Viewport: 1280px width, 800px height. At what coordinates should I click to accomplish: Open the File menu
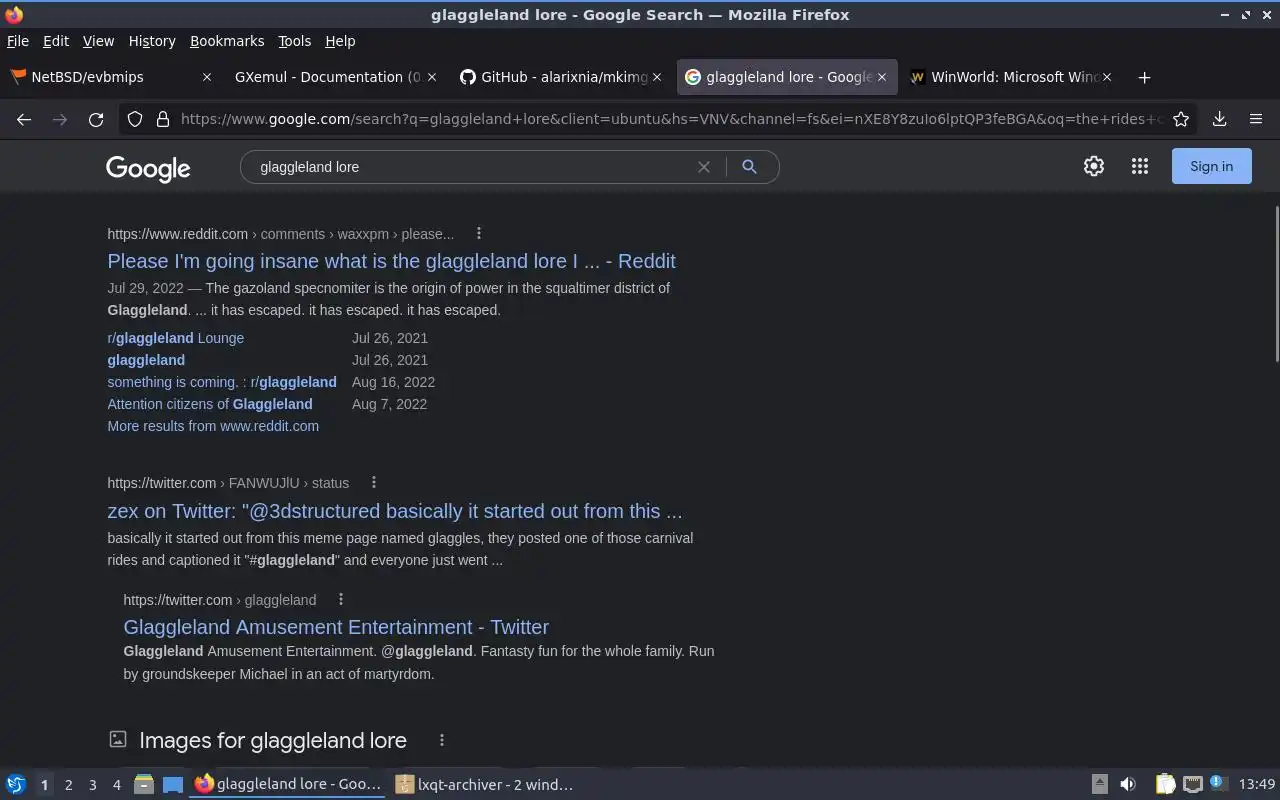[17, 41]
